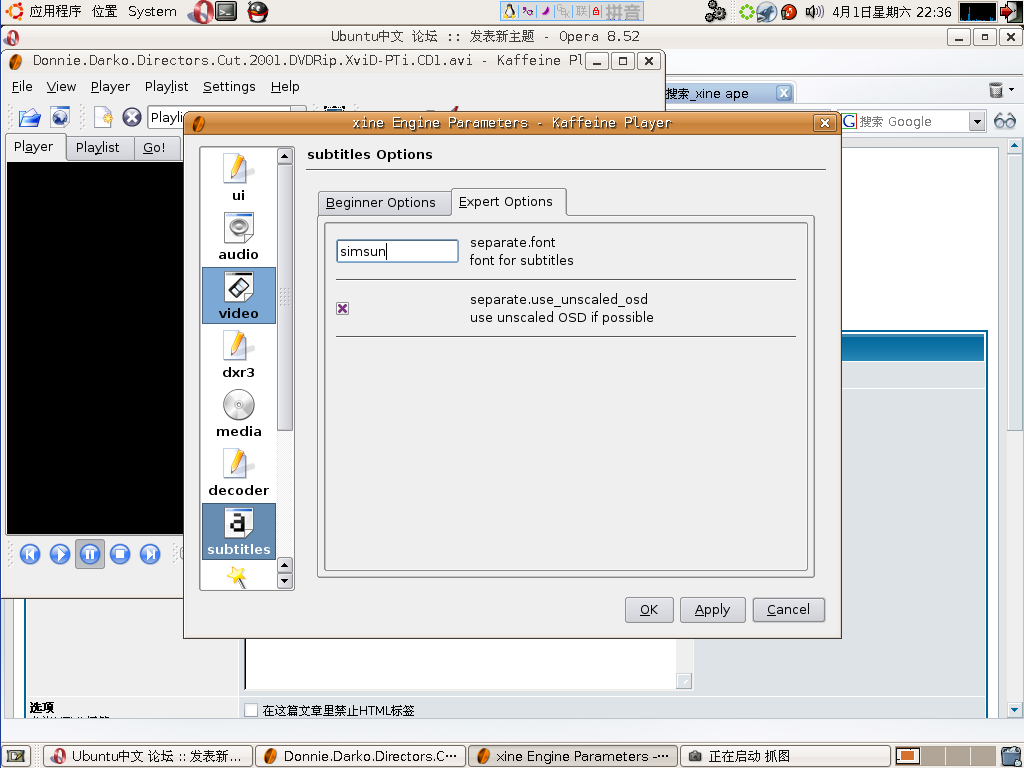1024x768 pixels.
Task: Click the show desktop icon on the bottom panel
Action: click(x=16, y=756)
